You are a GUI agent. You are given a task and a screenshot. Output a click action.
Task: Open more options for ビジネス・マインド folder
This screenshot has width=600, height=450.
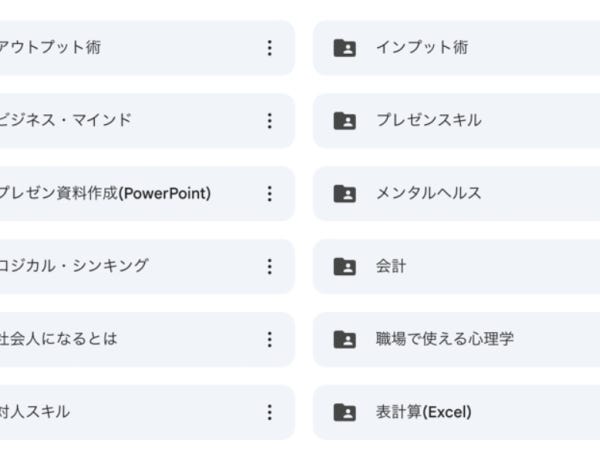pyautogui.click(x=269, y=121)
